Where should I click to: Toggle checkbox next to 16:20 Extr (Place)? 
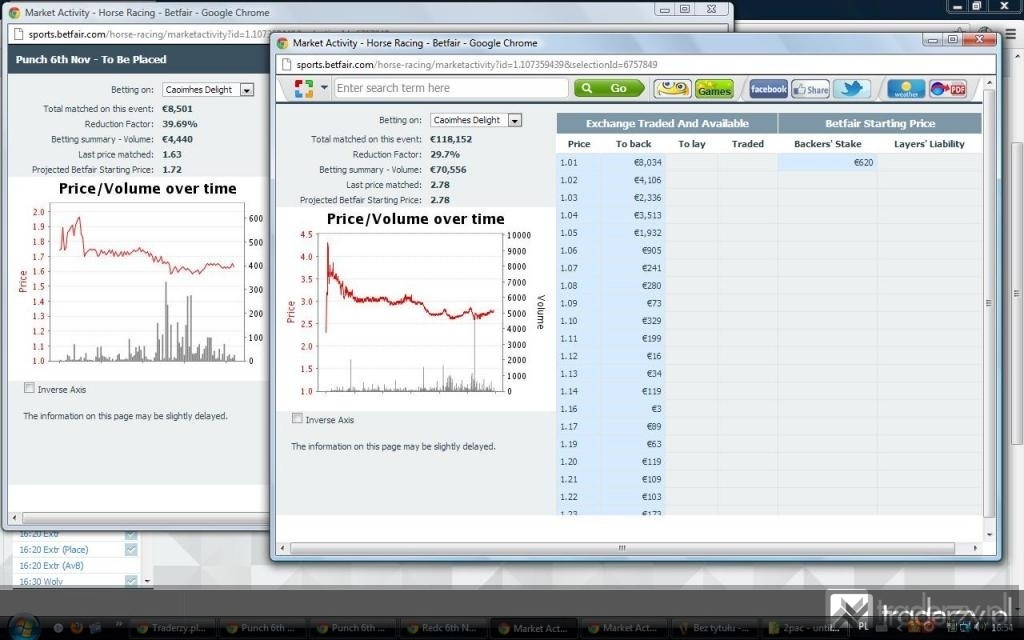131,550
